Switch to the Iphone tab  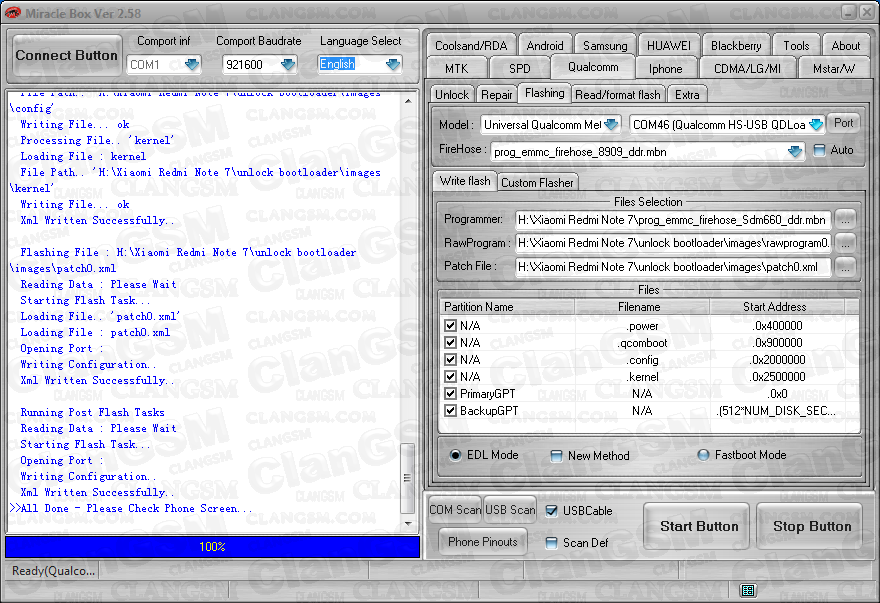pos(666,68)
